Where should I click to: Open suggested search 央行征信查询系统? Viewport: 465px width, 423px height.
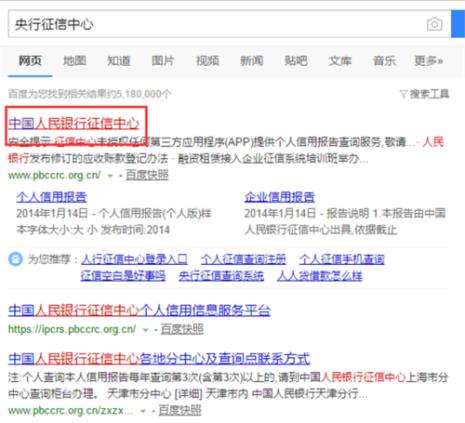click(221, 276)
